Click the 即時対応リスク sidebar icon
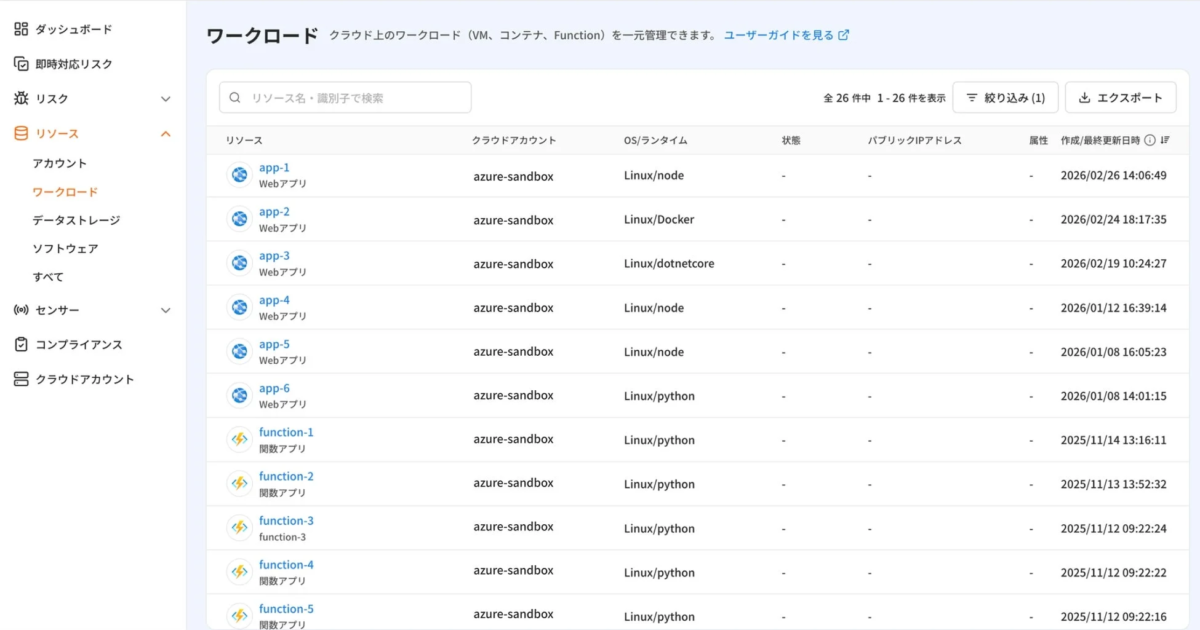 [21, 64]
